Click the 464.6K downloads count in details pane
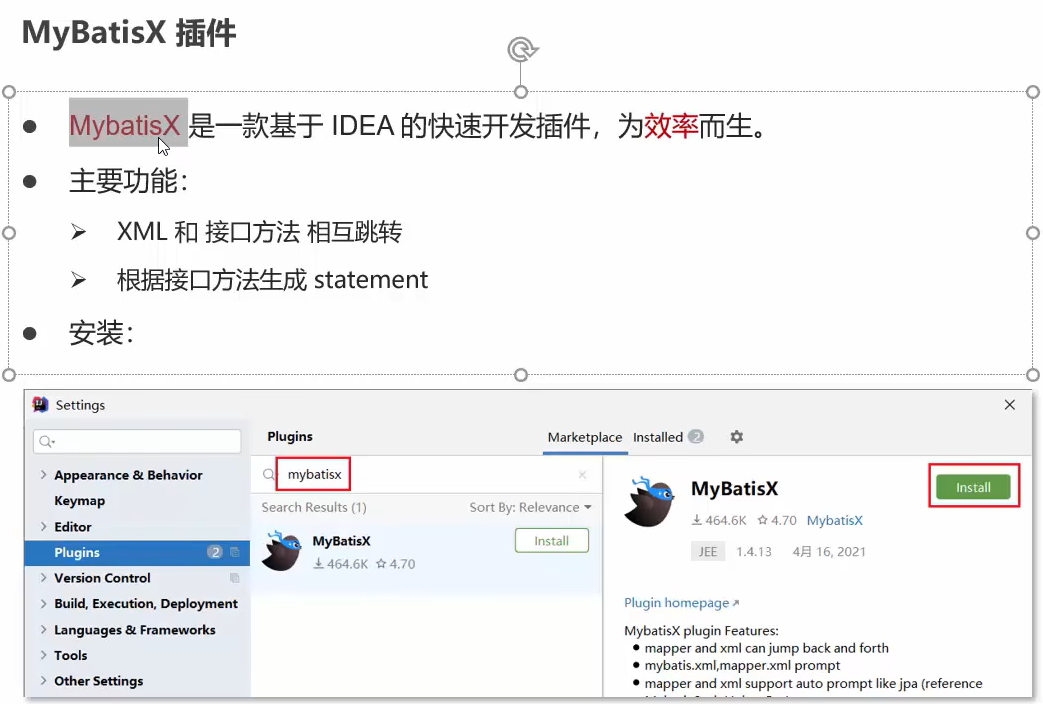Viewport: 1043px width, 704px height. tap(719, 520)
